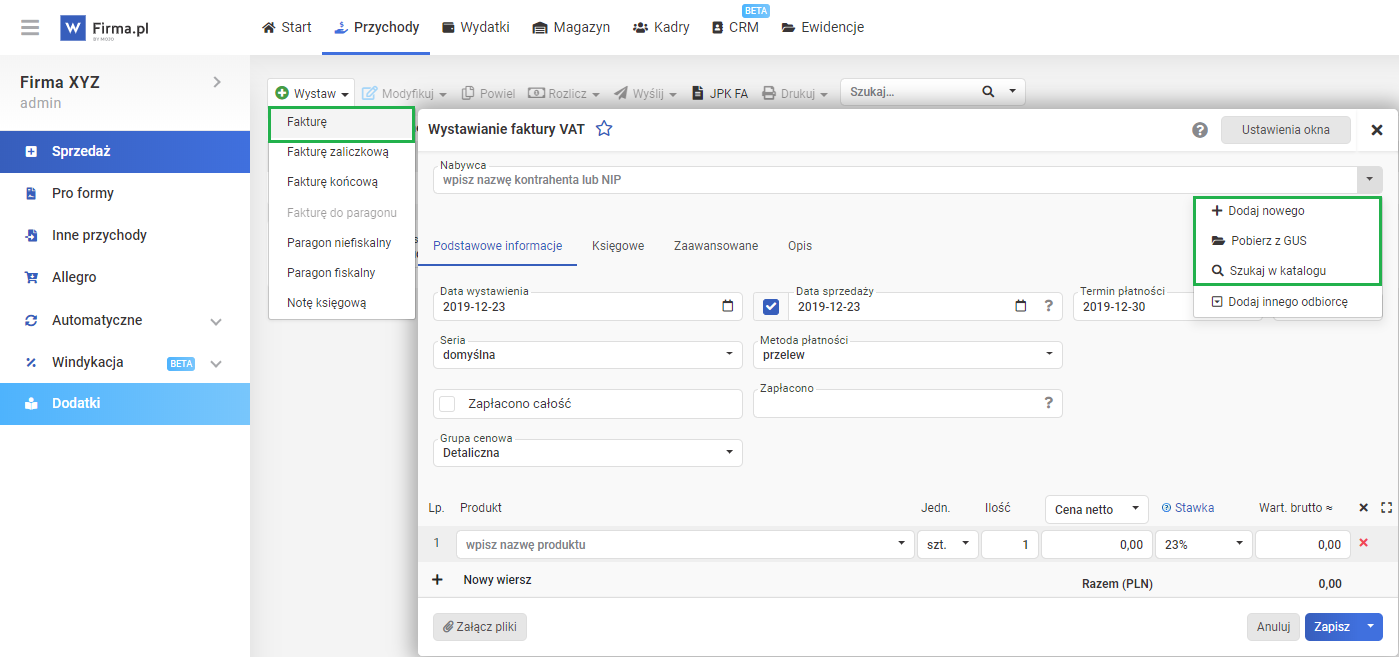The image size is (1399, 657).
Task: Select Sprzedaż in sidebar
Action: (x=125, y=152)
